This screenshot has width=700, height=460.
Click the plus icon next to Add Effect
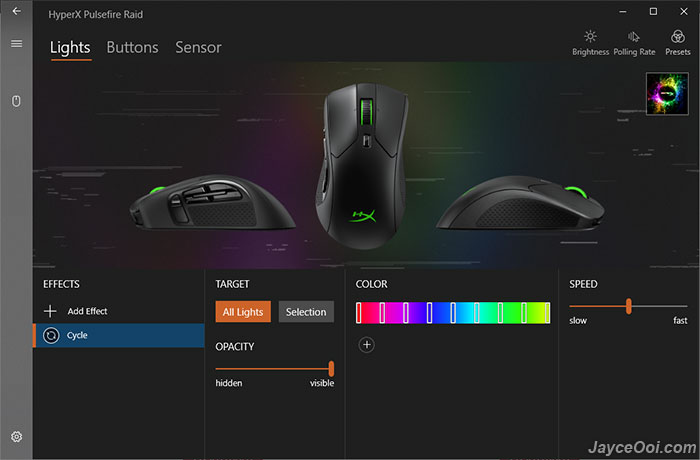(50, 311)
